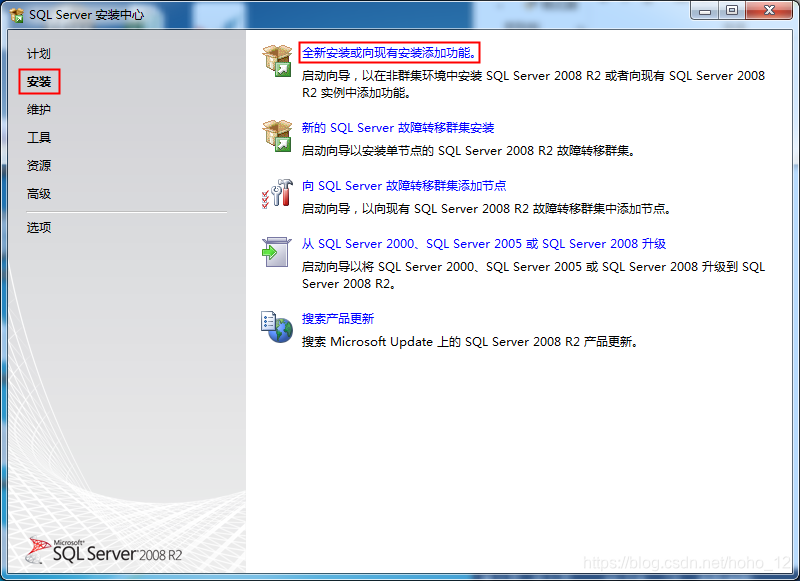Viewport: 800px width, 581px height.
Task: Open the 选项 sidebar page
Action: tap(39, 227)
